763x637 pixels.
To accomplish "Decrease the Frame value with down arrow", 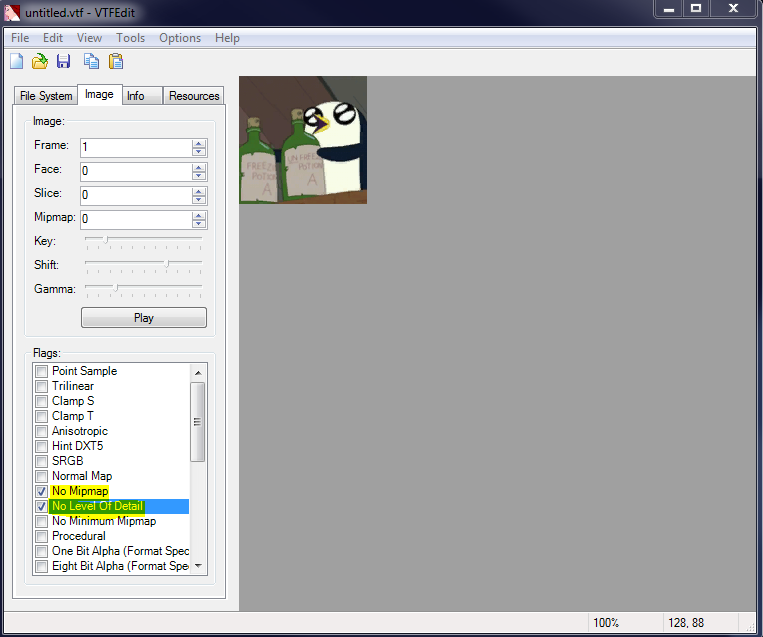I will coord(199,151).
